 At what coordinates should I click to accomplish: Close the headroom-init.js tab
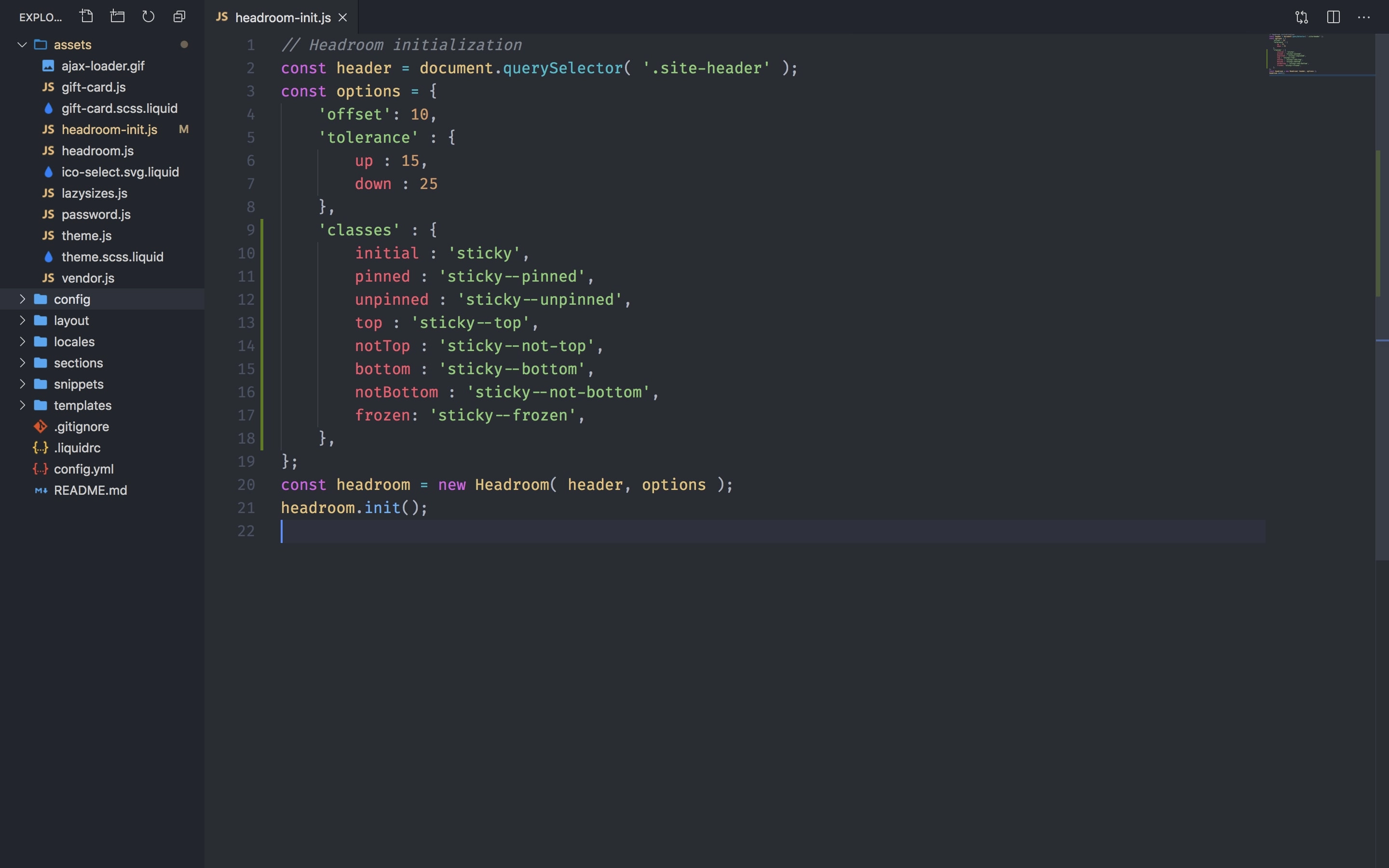click(x=342, y=18)
